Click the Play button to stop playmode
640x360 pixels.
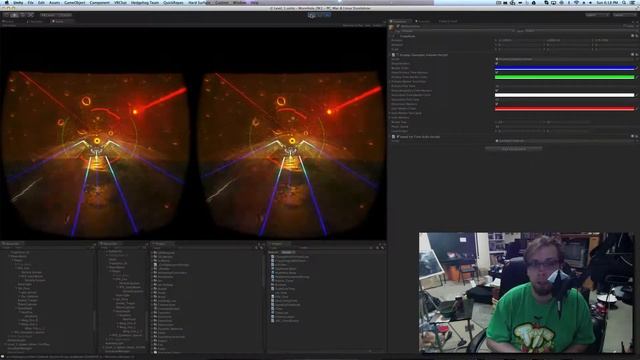pos(312,15)
